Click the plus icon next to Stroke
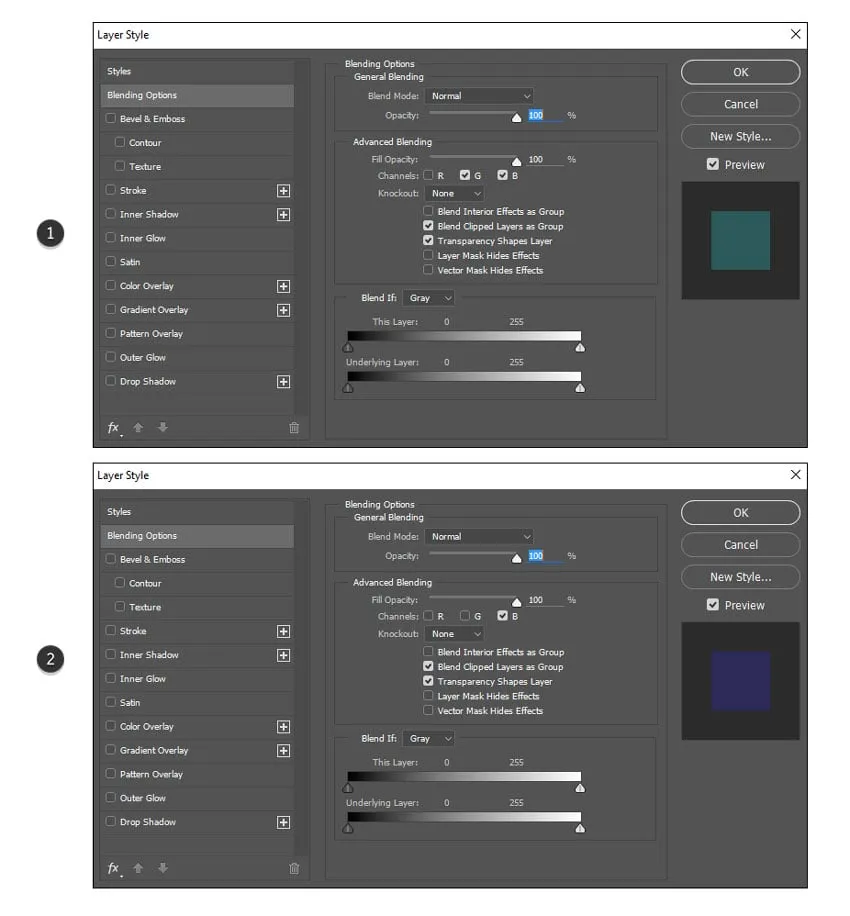The image size is (850, 916). [283, 190]
